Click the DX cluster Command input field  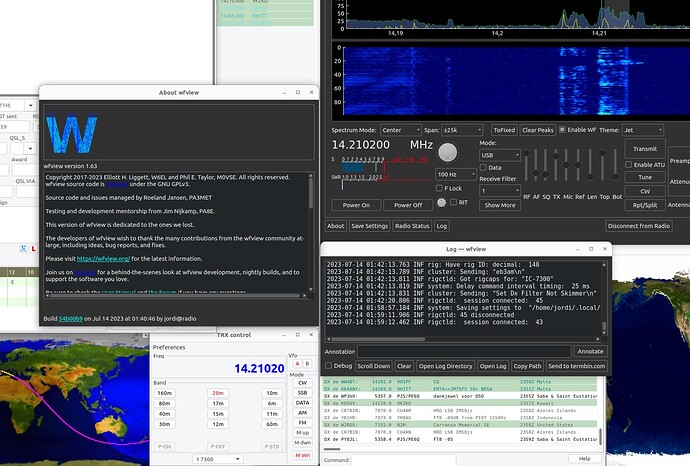pyautogui.click(x=403, y=460)
